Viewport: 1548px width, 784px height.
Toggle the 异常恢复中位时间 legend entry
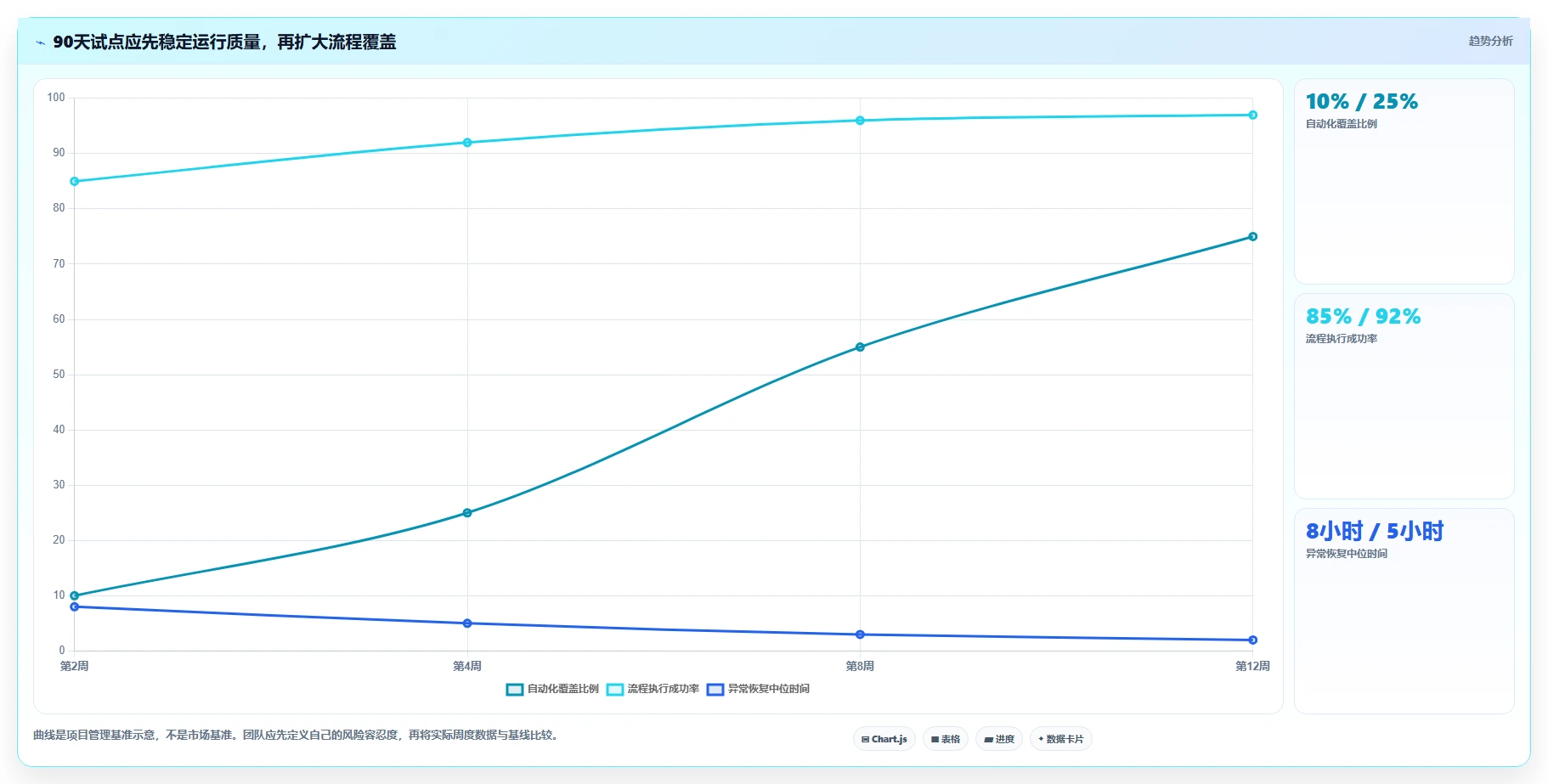click(x=758, y=689)
